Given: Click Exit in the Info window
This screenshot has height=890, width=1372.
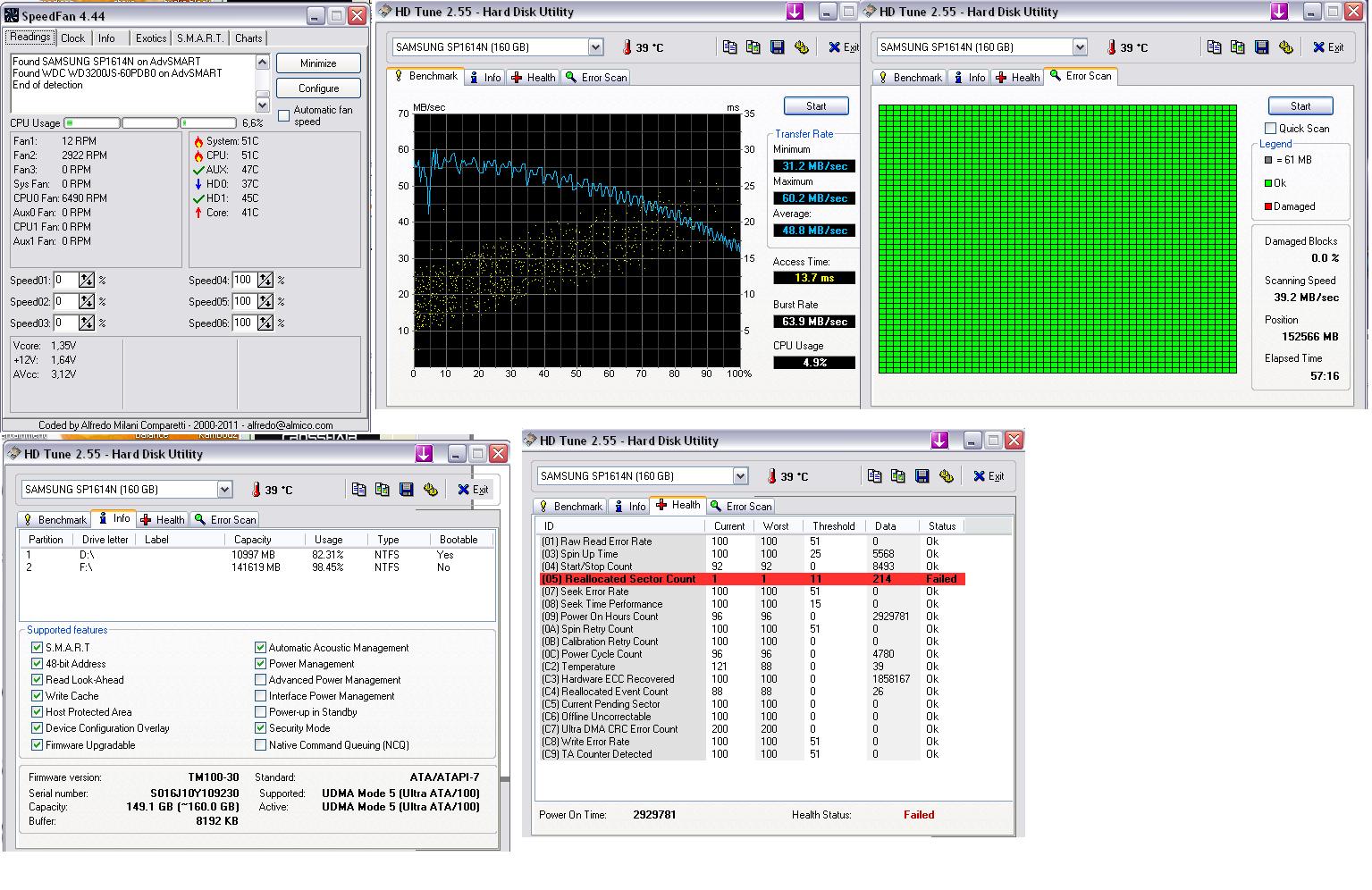Looking at the screenshot, I should pos(473,490).
